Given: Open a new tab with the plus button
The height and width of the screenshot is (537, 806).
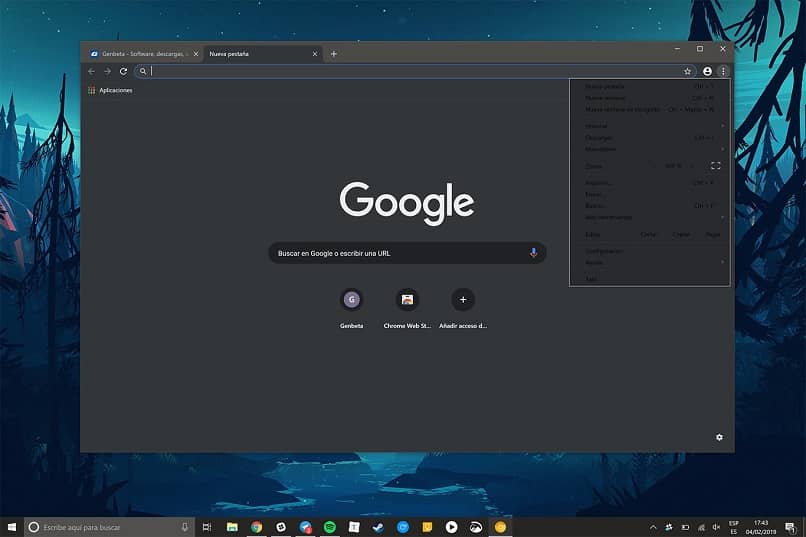Looking at the screenshot, I should [x=334, y=54].
